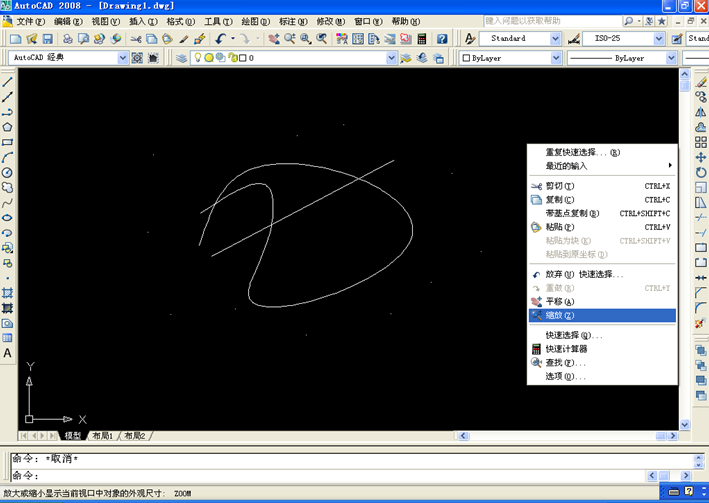Switch to the 布局1 layout tab

[102, 436]
